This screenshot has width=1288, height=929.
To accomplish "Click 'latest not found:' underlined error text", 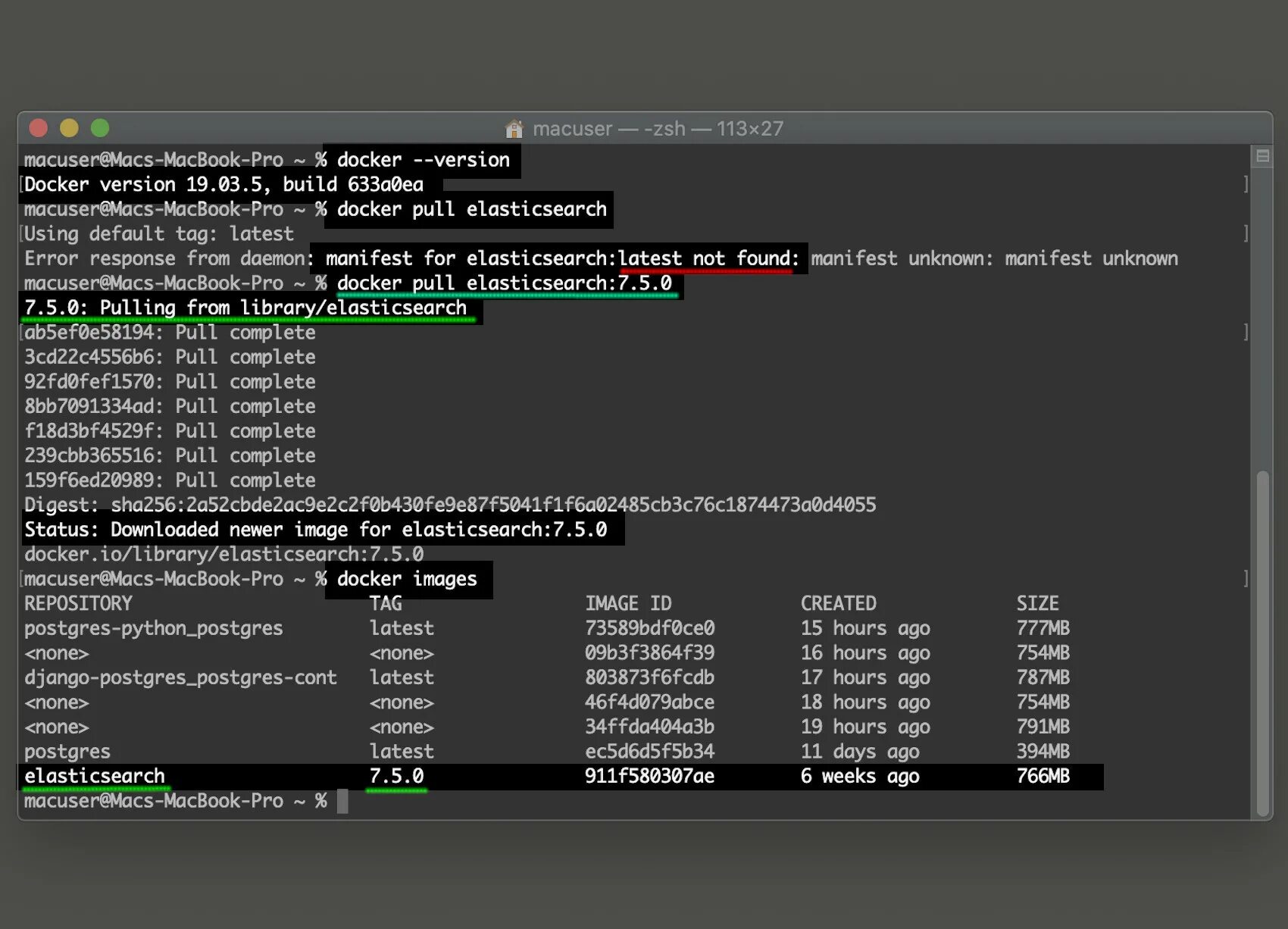I will 708,259.
